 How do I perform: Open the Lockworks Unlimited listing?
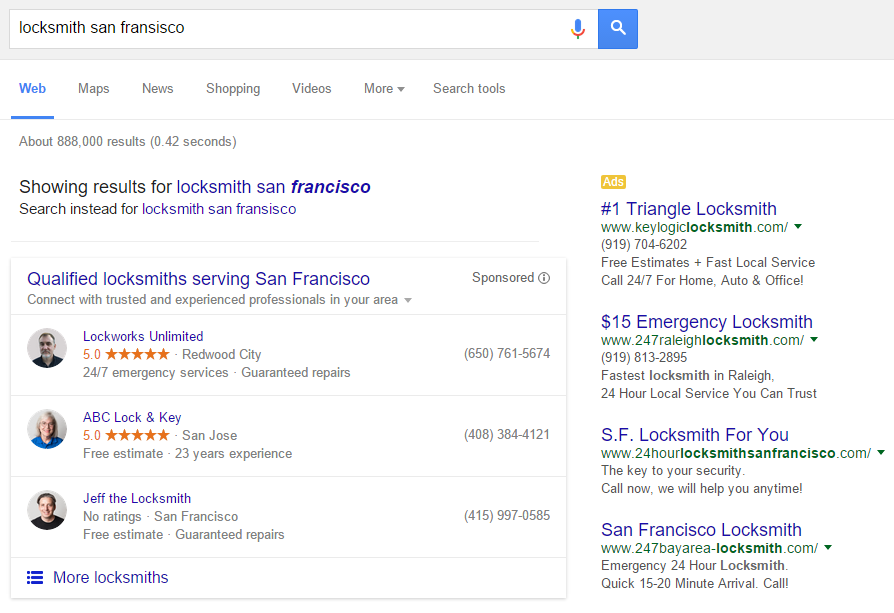pos(143,336)
